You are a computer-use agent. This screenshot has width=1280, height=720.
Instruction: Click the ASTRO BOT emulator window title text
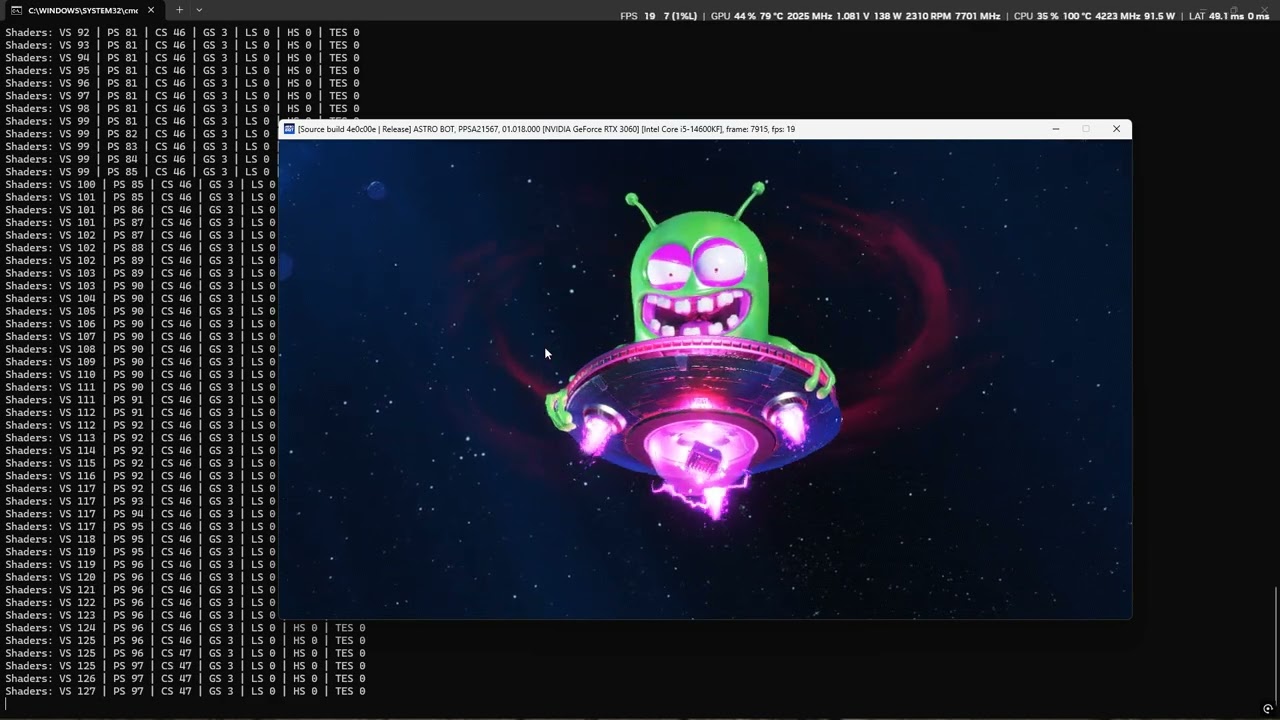tap(546, 129)
